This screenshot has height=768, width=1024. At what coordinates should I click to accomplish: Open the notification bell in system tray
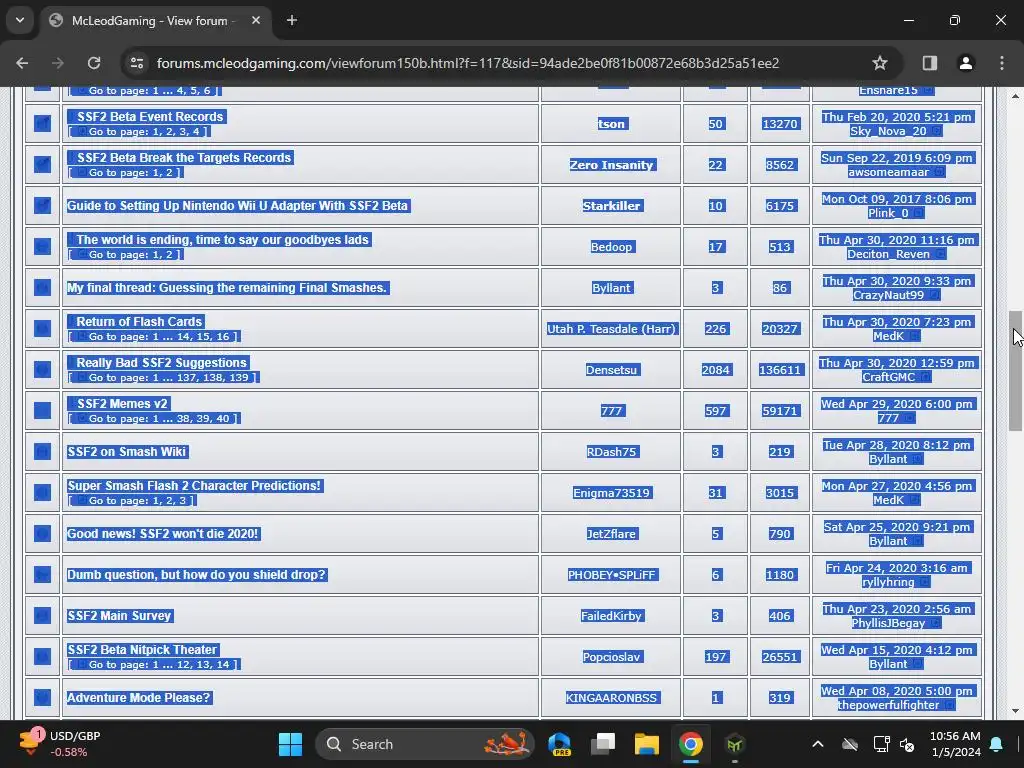997,744
